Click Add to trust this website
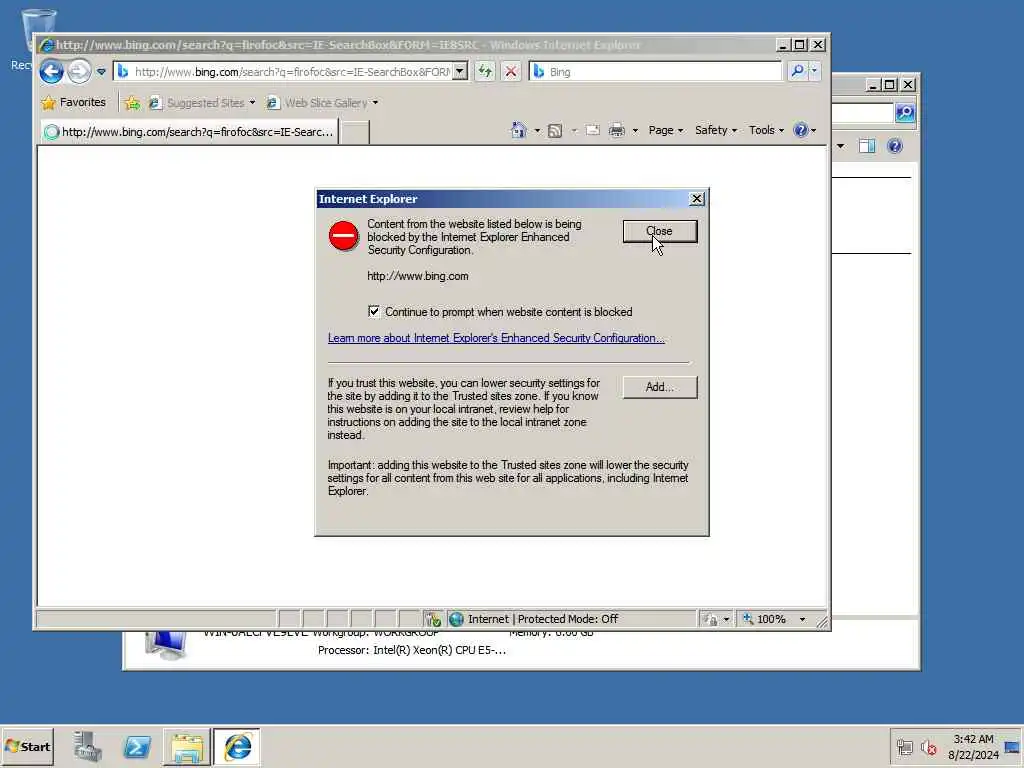This screenshot has width=1024, height=768. point(660,387)
